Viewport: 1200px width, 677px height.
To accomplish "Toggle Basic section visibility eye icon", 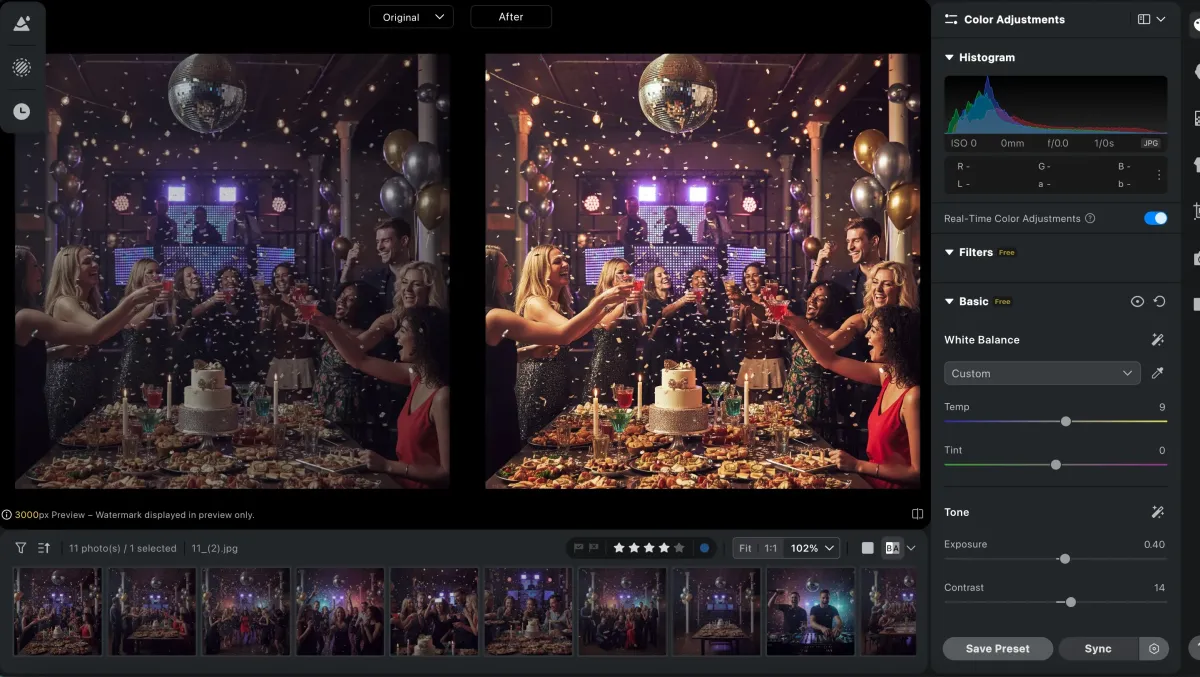I will [1137, 301].
